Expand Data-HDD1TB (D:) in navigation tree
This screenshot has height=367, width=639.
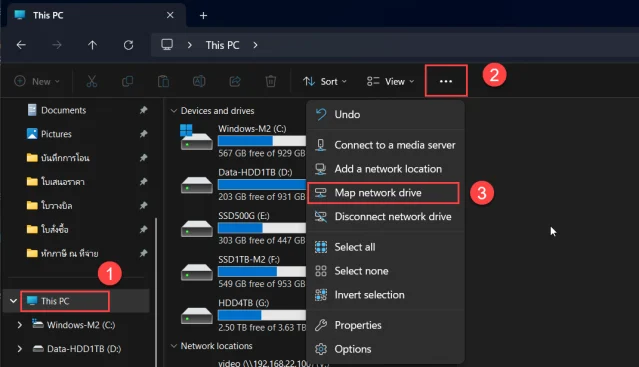tap(19, 349)
